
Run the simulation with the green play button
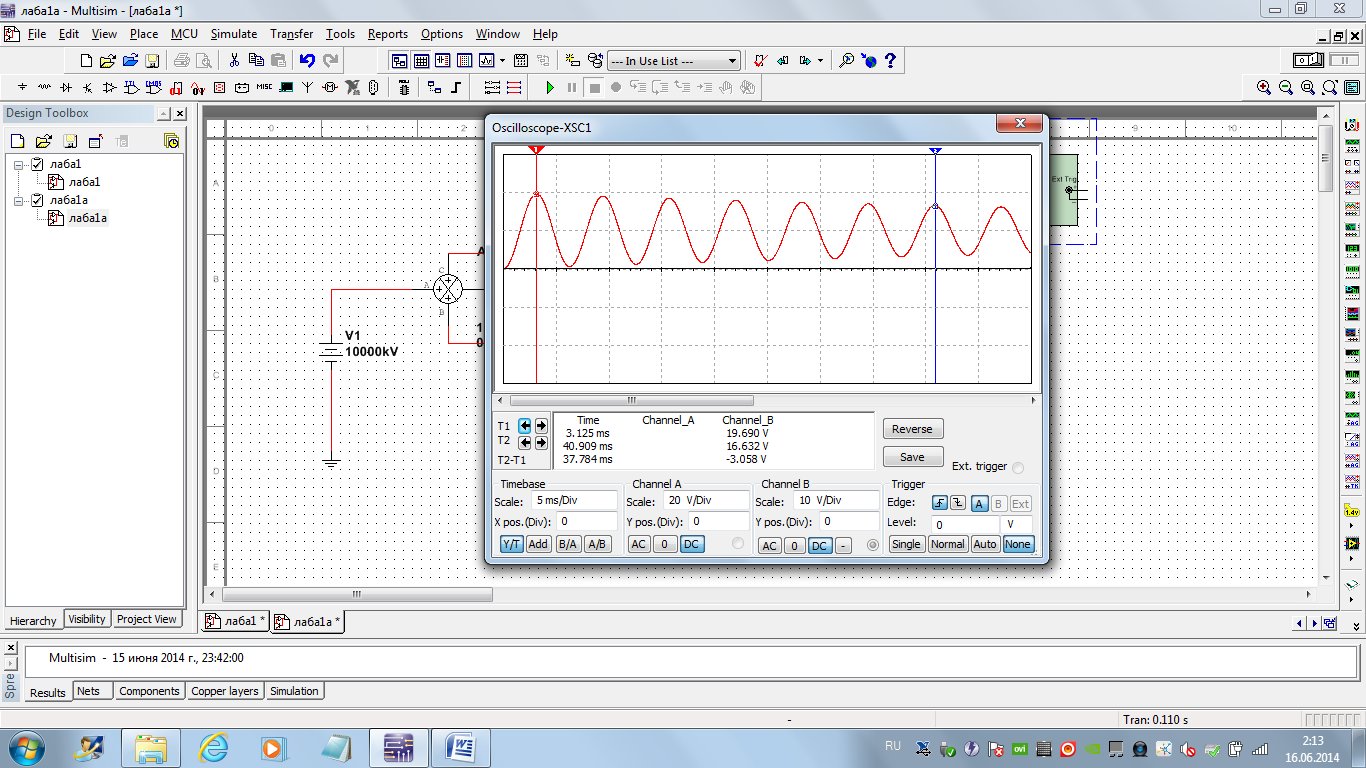point(550,88)
